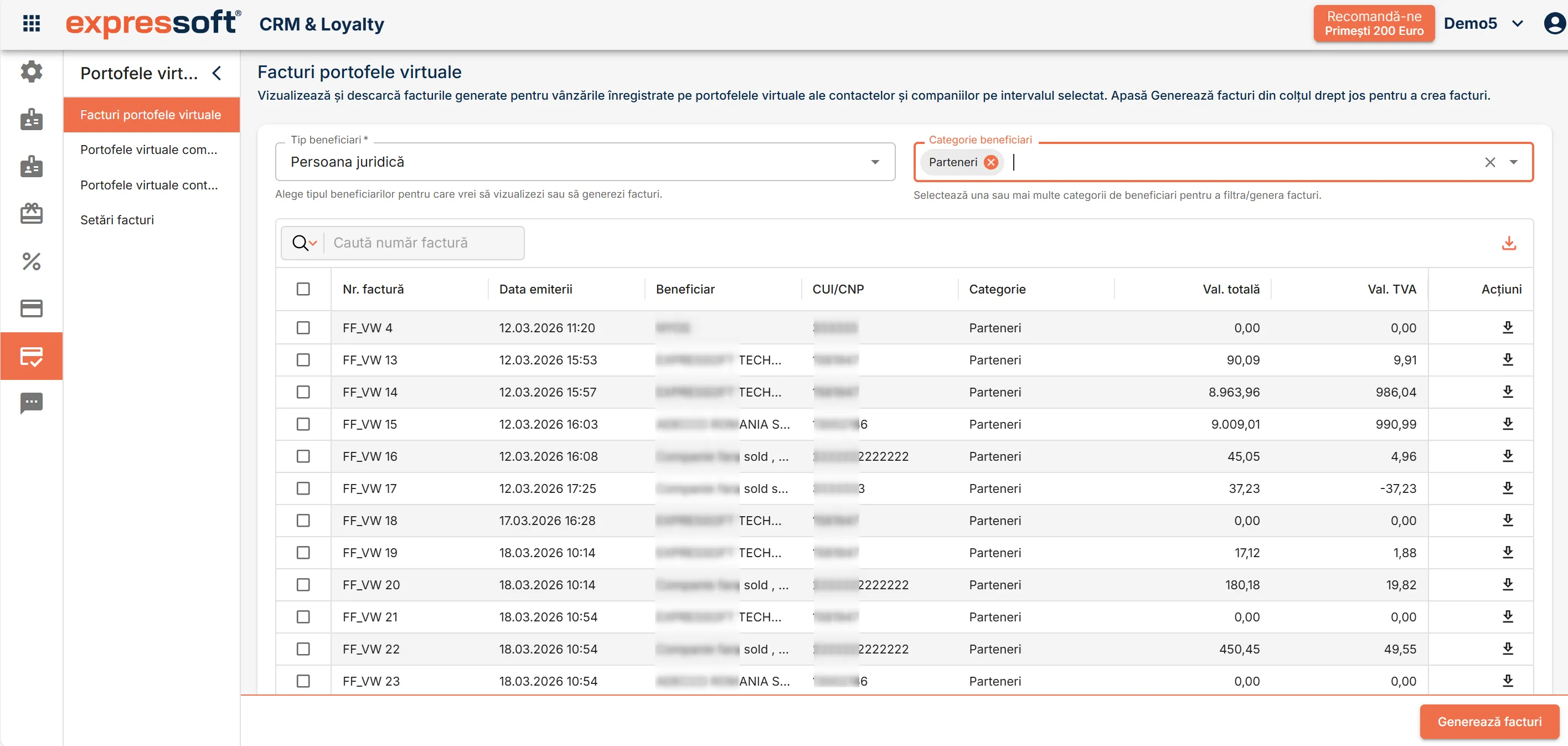Download invoice FF_VW 15

pos(1507,424)
